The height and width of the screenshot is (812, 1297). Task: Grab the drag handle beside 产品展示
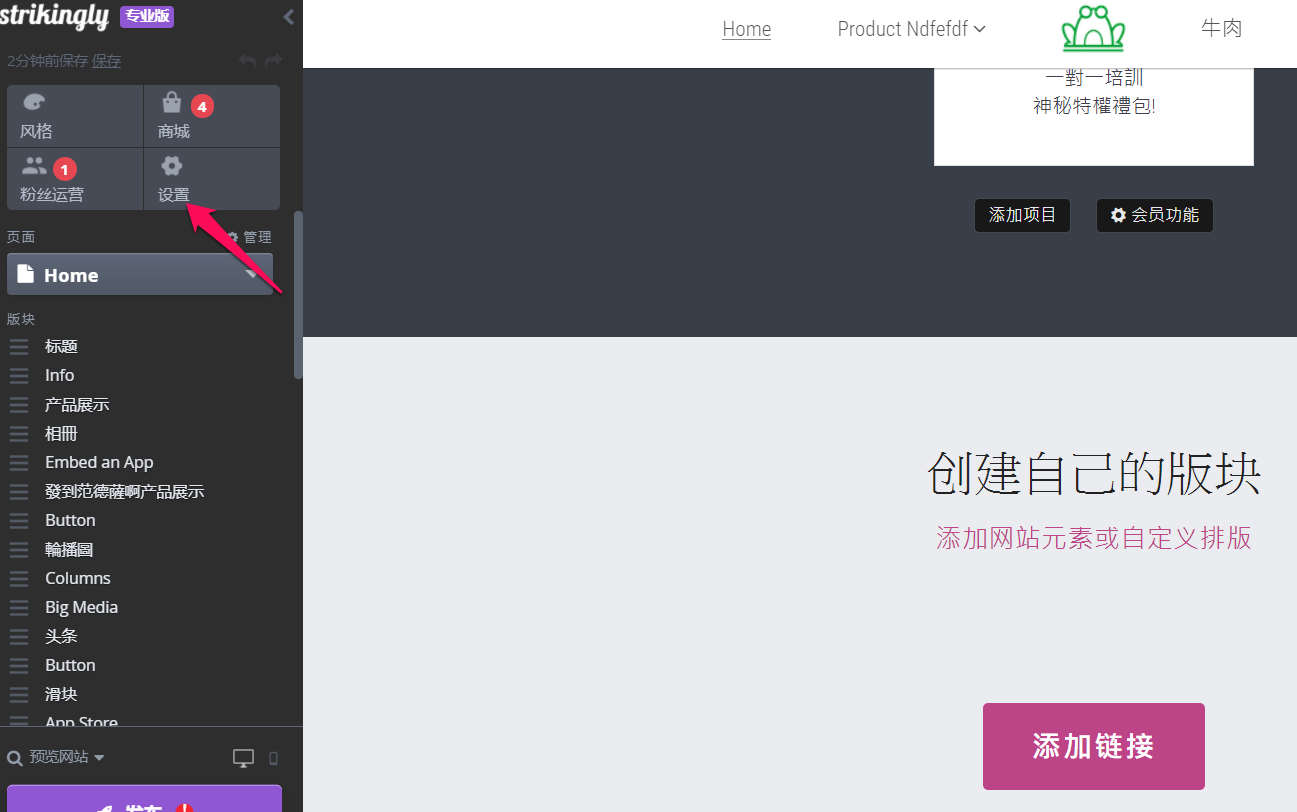point(19,405)
